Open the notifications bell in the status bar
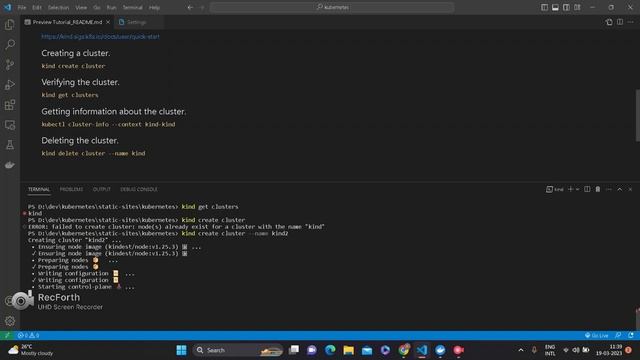 [x=631, y=335]
